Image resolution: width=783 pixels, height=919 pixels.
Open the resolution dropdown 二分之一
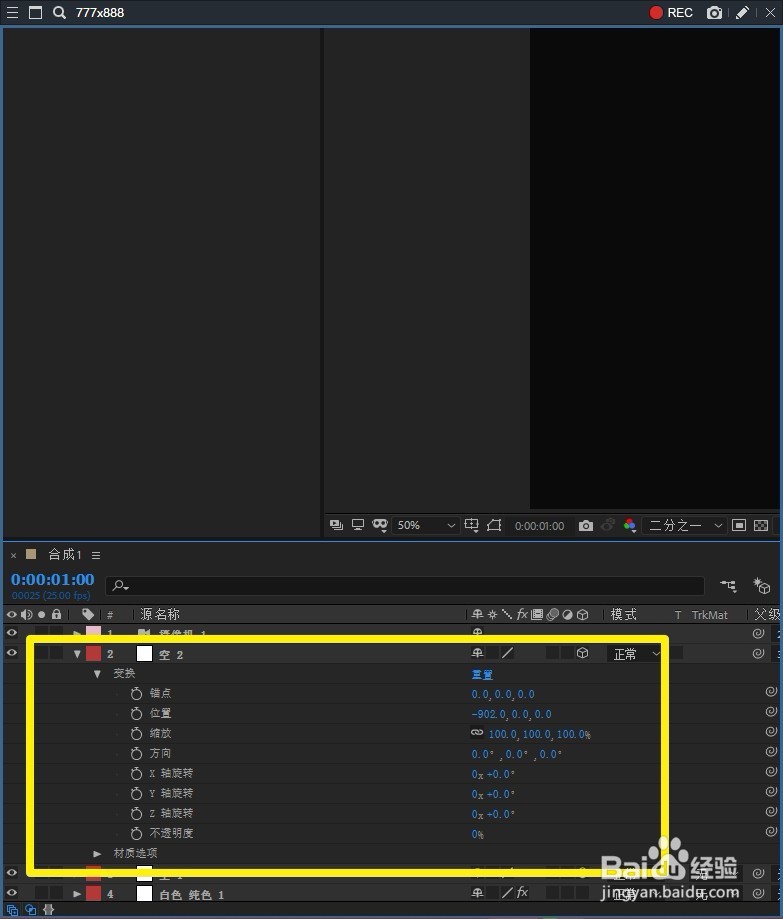point(685,525)
